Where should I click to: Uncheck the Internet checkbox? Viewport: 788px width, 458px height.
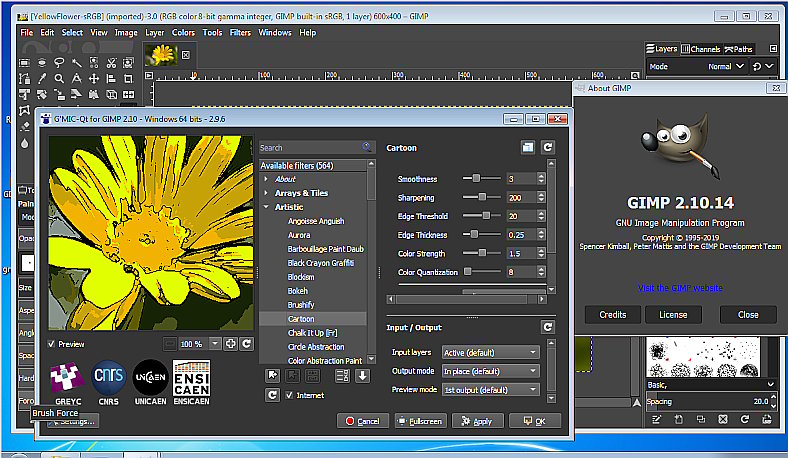[x=290, y=395]
